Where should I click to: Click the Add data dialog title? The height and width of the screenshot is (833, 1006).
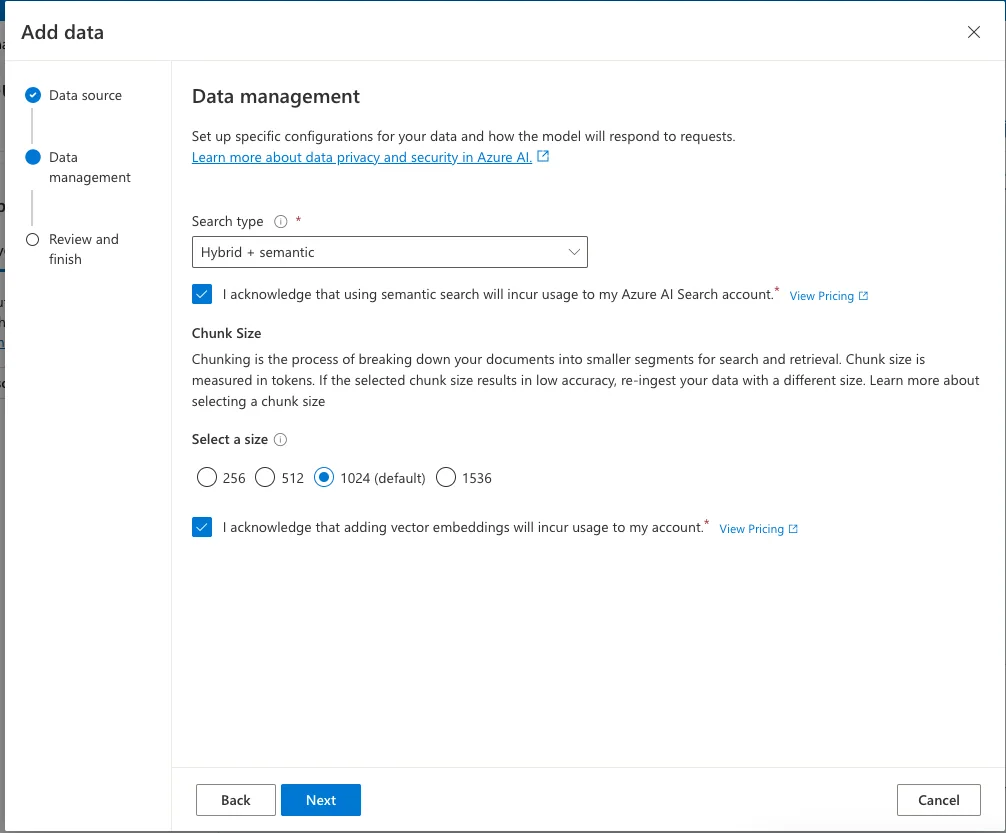[x=62, y=32]
